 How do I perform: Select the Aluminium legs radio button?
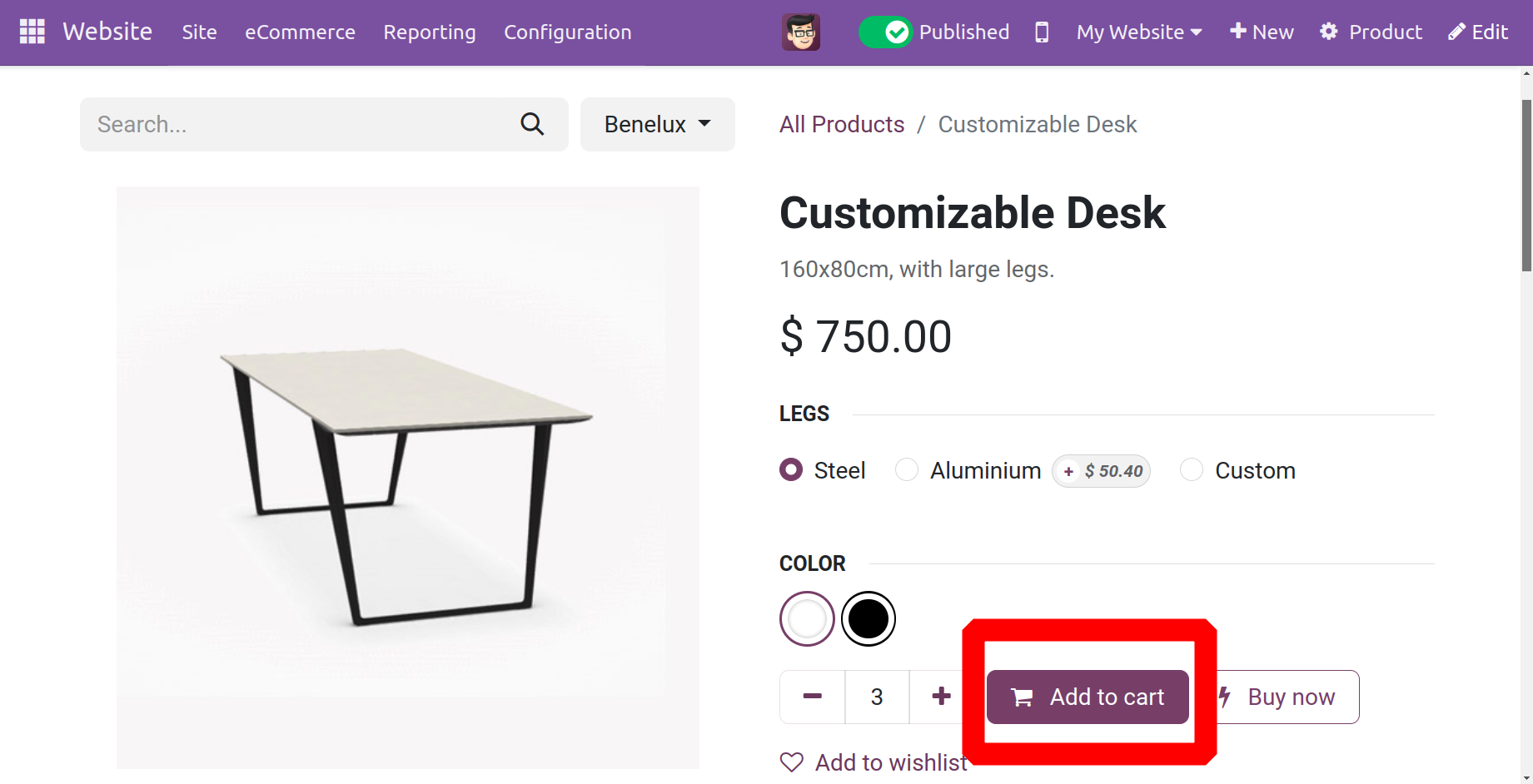907,470
